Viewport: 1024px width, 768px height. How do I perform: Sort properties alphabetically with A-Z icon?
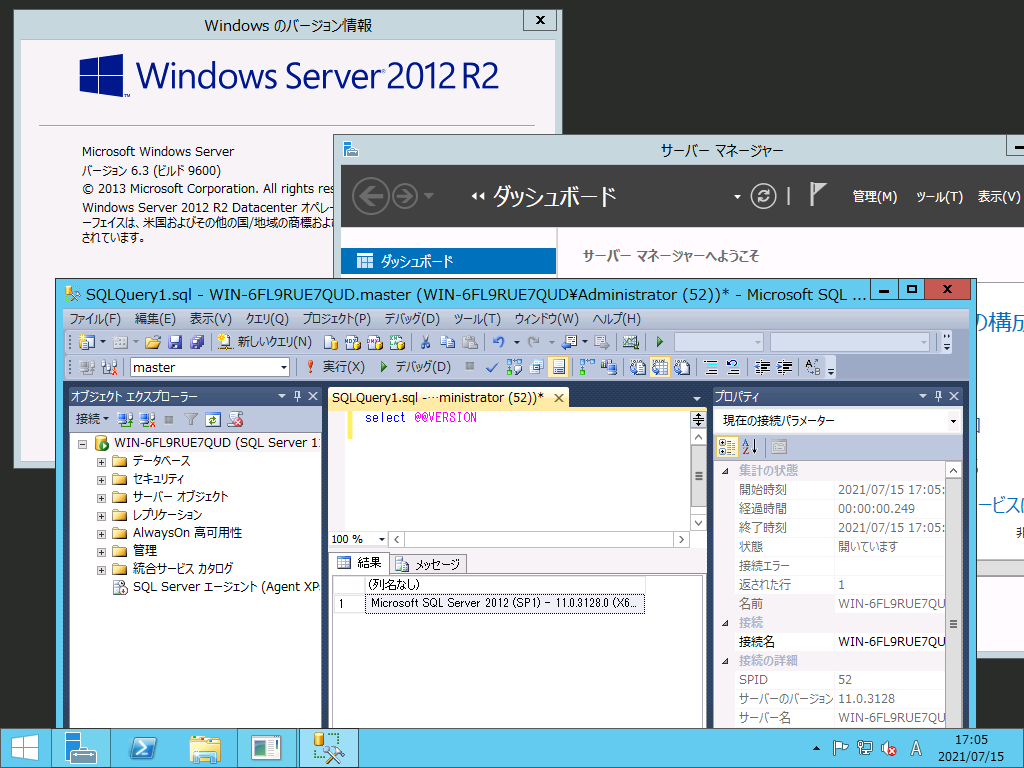tap(750, 447)
